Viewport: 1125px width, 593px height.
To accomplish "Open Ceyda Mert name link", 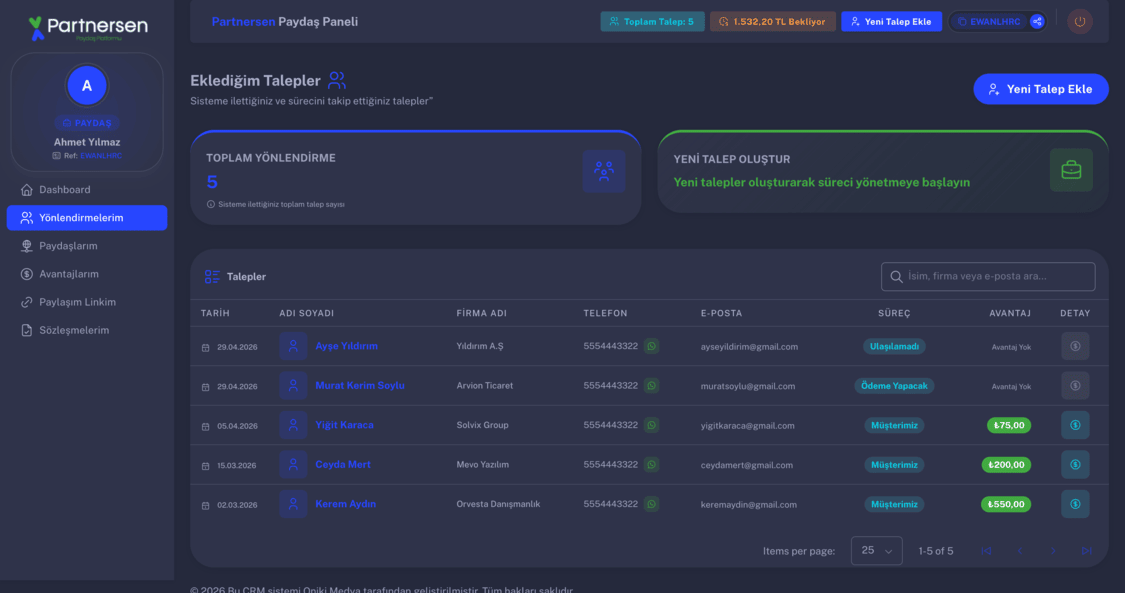I will (x=343, y=464).
